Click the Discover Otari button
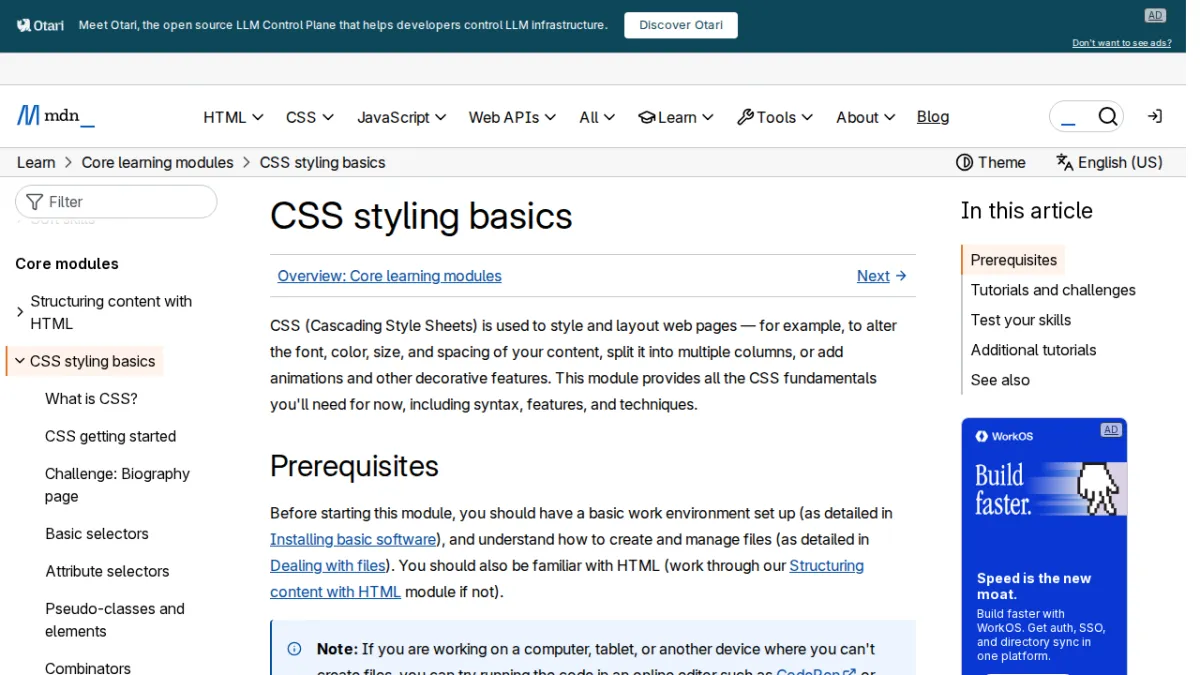The height and width of the screenshot is (675, 1200). click(x=681, y=25)
